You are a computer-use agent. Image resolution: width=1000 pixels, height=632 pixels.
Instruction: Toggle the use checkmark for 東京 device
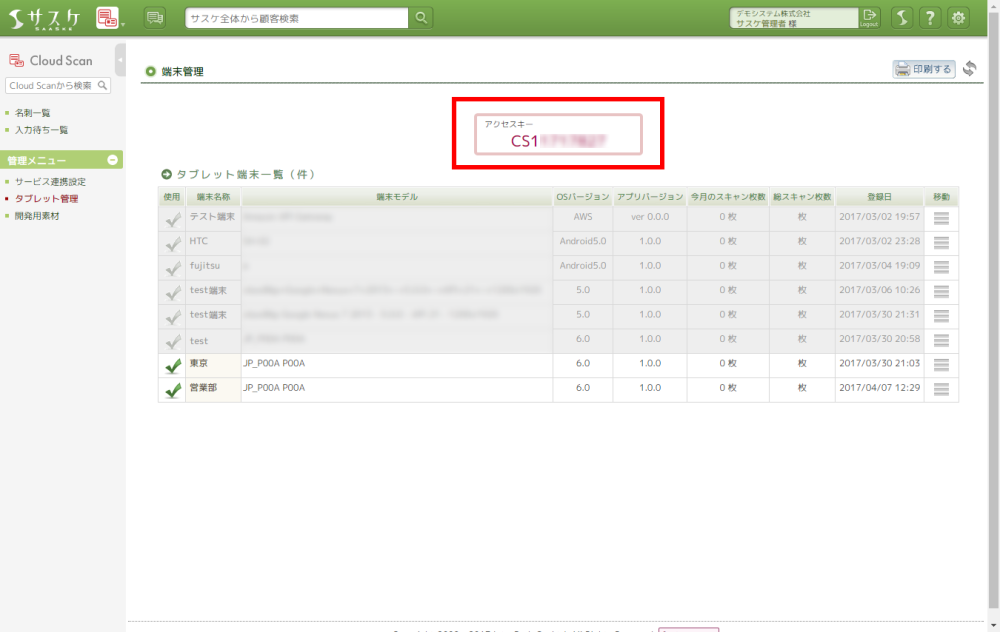tap(172, 366)
